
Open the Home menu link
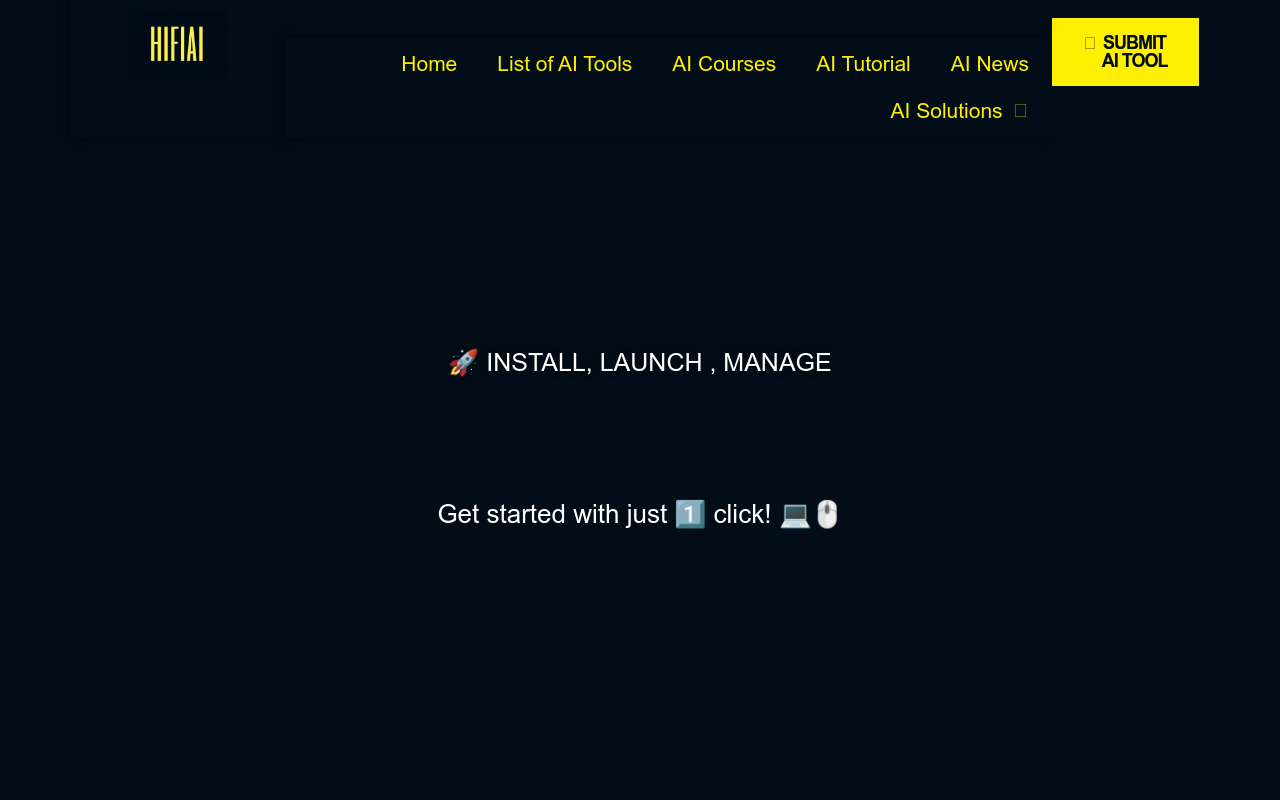(429, 64)
